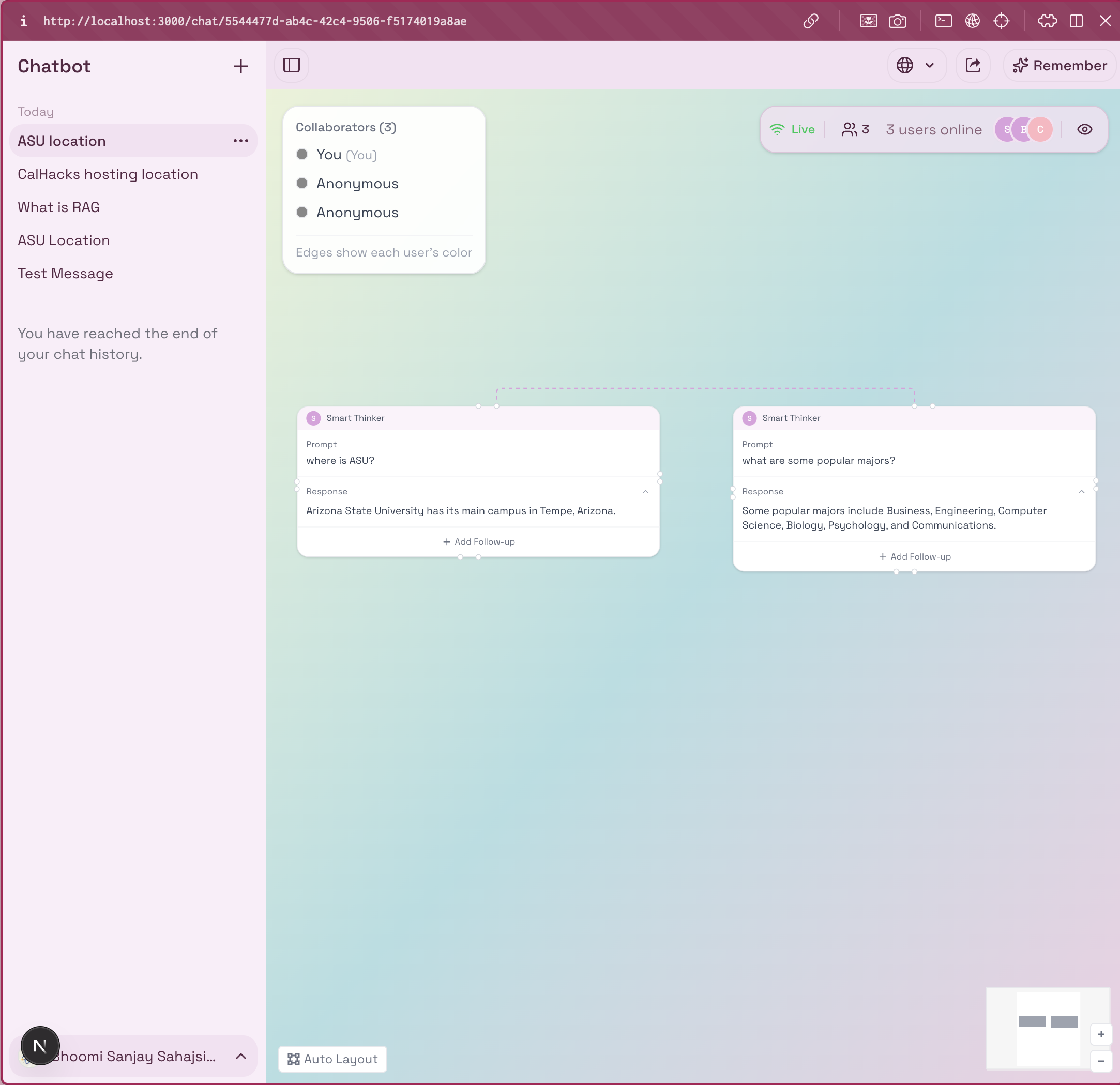Open CalHacks hosting location chat
The height and width of the screenshot is (1085, 1120).
click(x=108, y=174)
